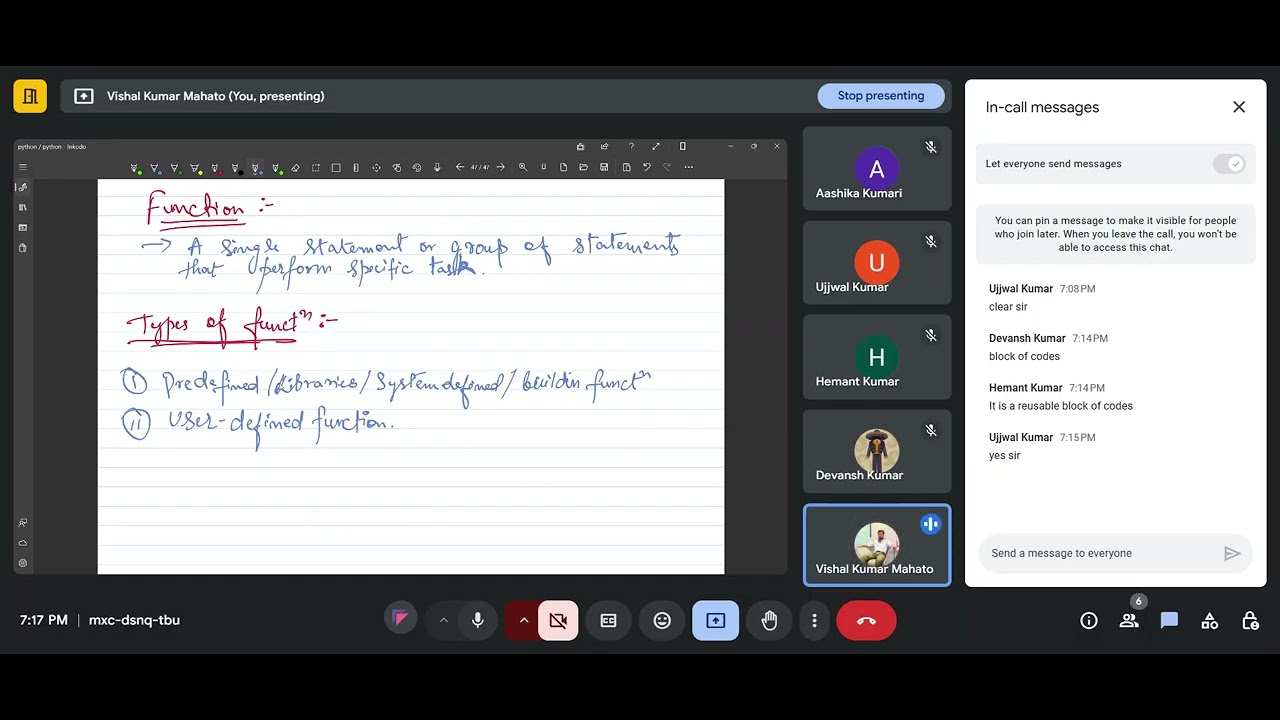
Task: Click 'It is a reusable block of codes' message
Action: coord(1061,406)
